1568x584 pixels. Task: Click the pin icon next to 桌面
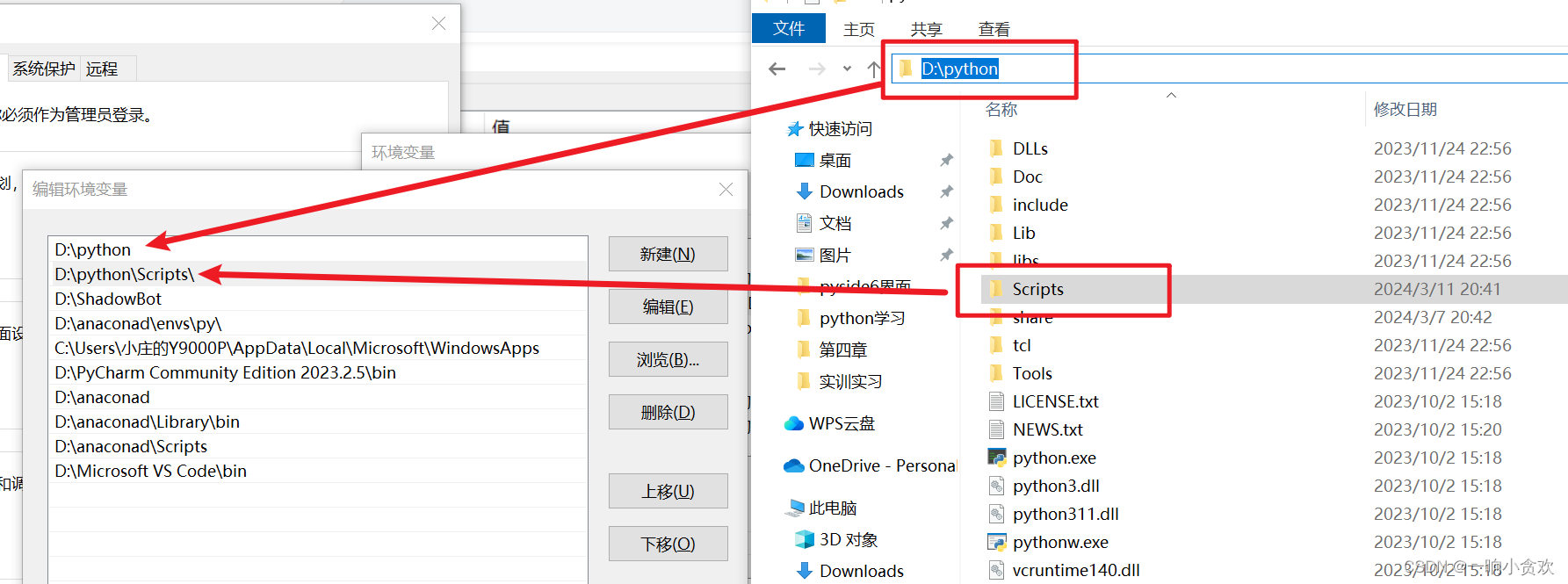pos(946,160)
